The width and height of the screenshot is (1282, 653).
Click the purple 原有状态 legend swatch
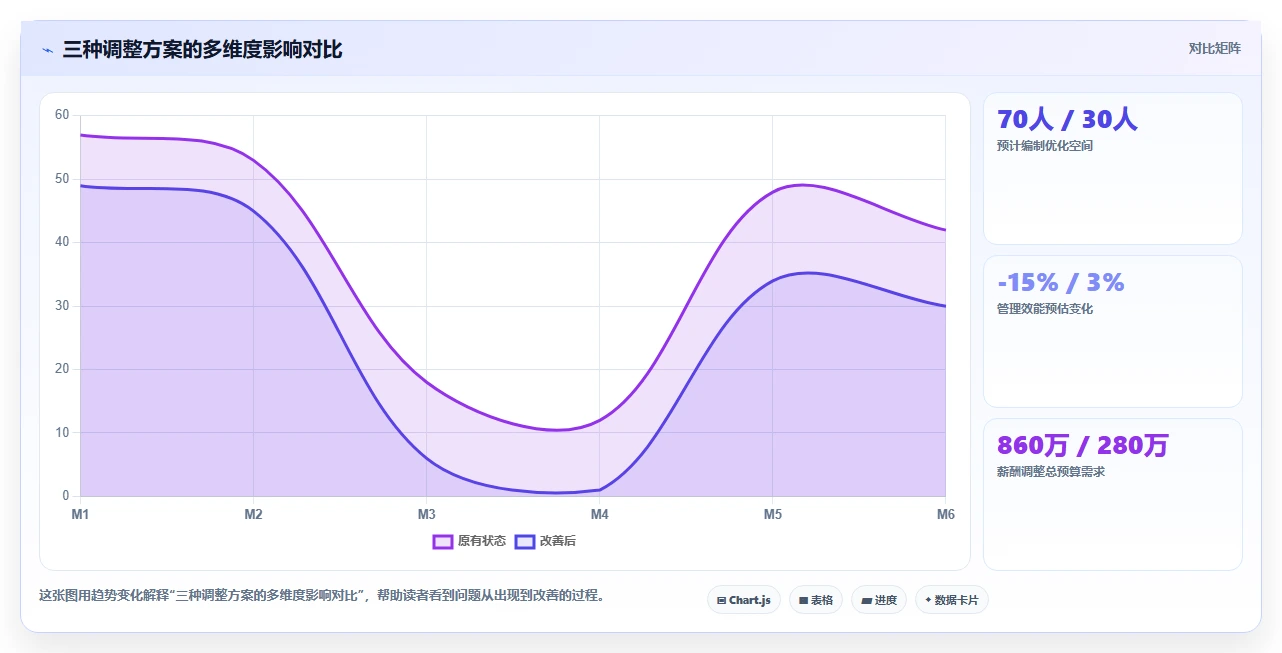(443, 541)
